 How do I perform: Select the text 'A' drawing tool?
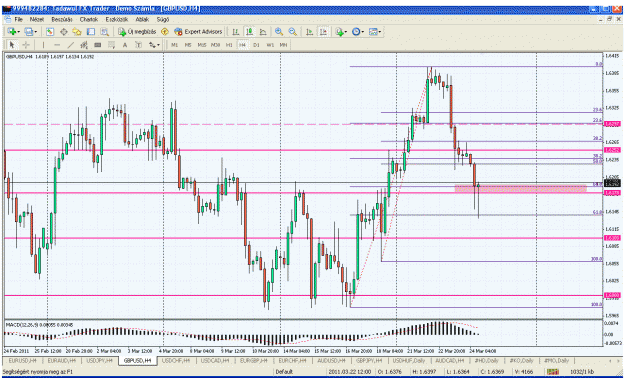125,45
